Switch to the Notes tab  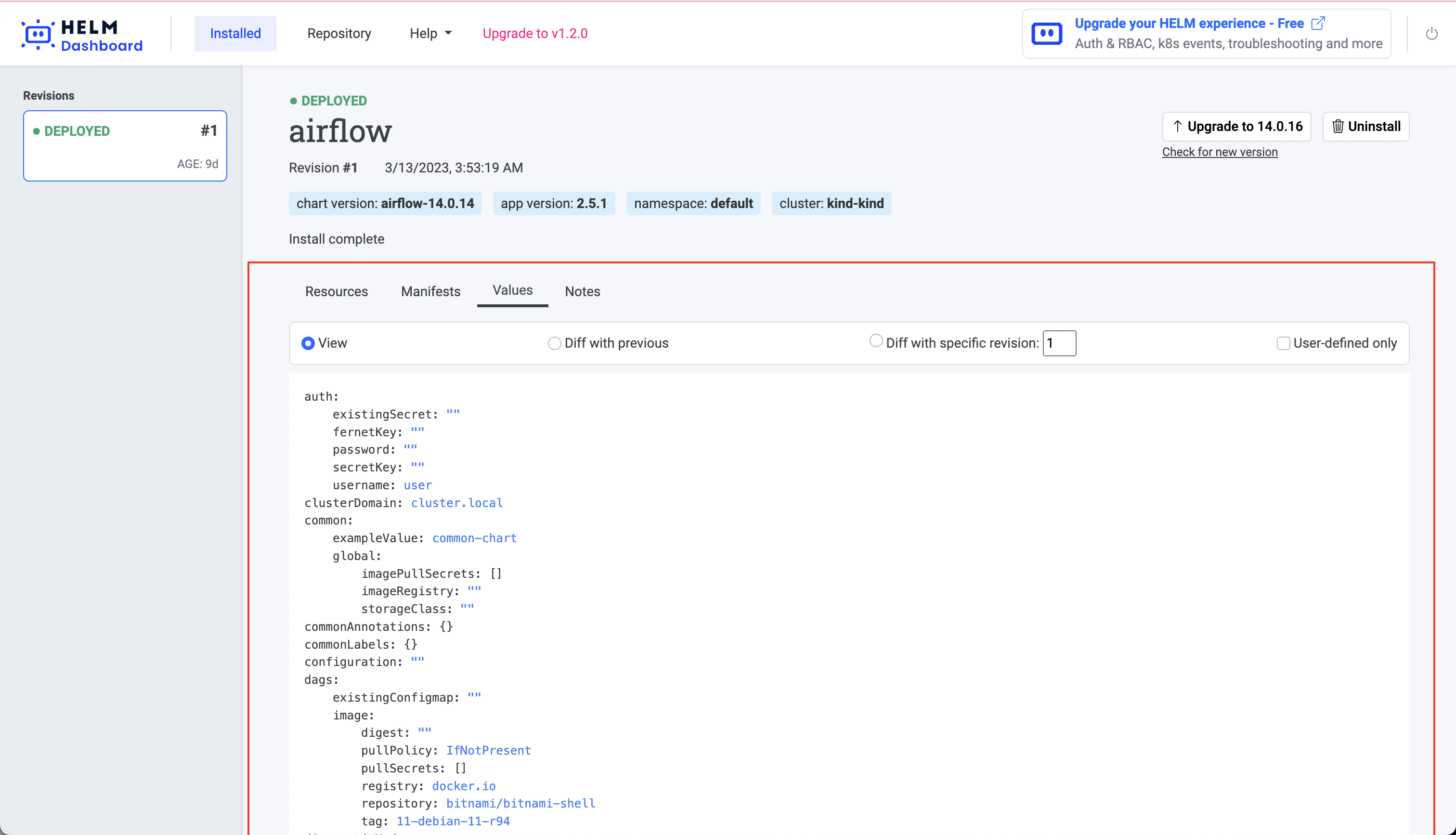pyautogui.click(x=582, y=291)
